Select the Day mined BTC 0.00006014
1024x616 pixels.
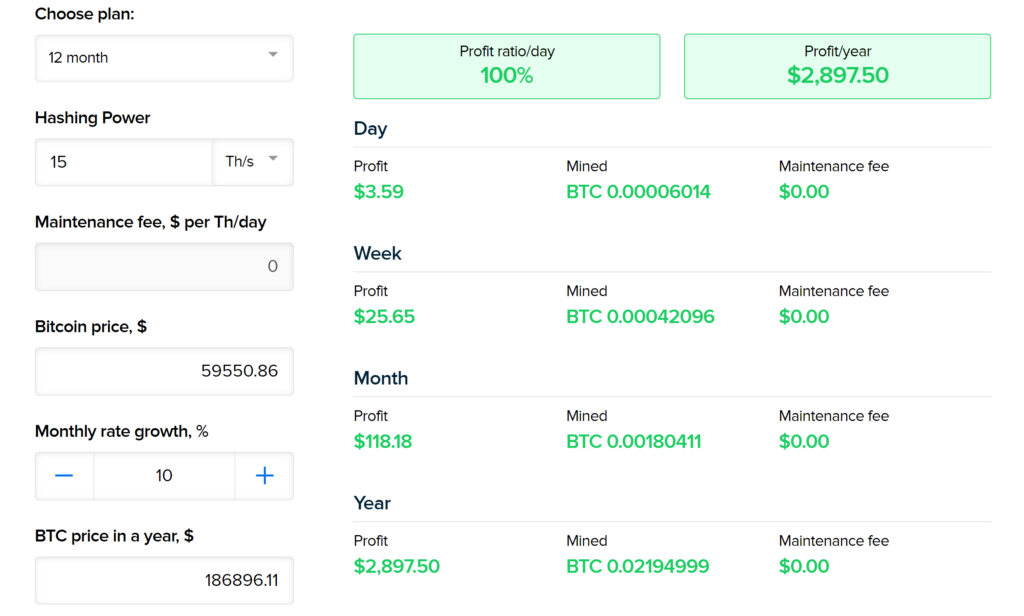coord(638,192)
